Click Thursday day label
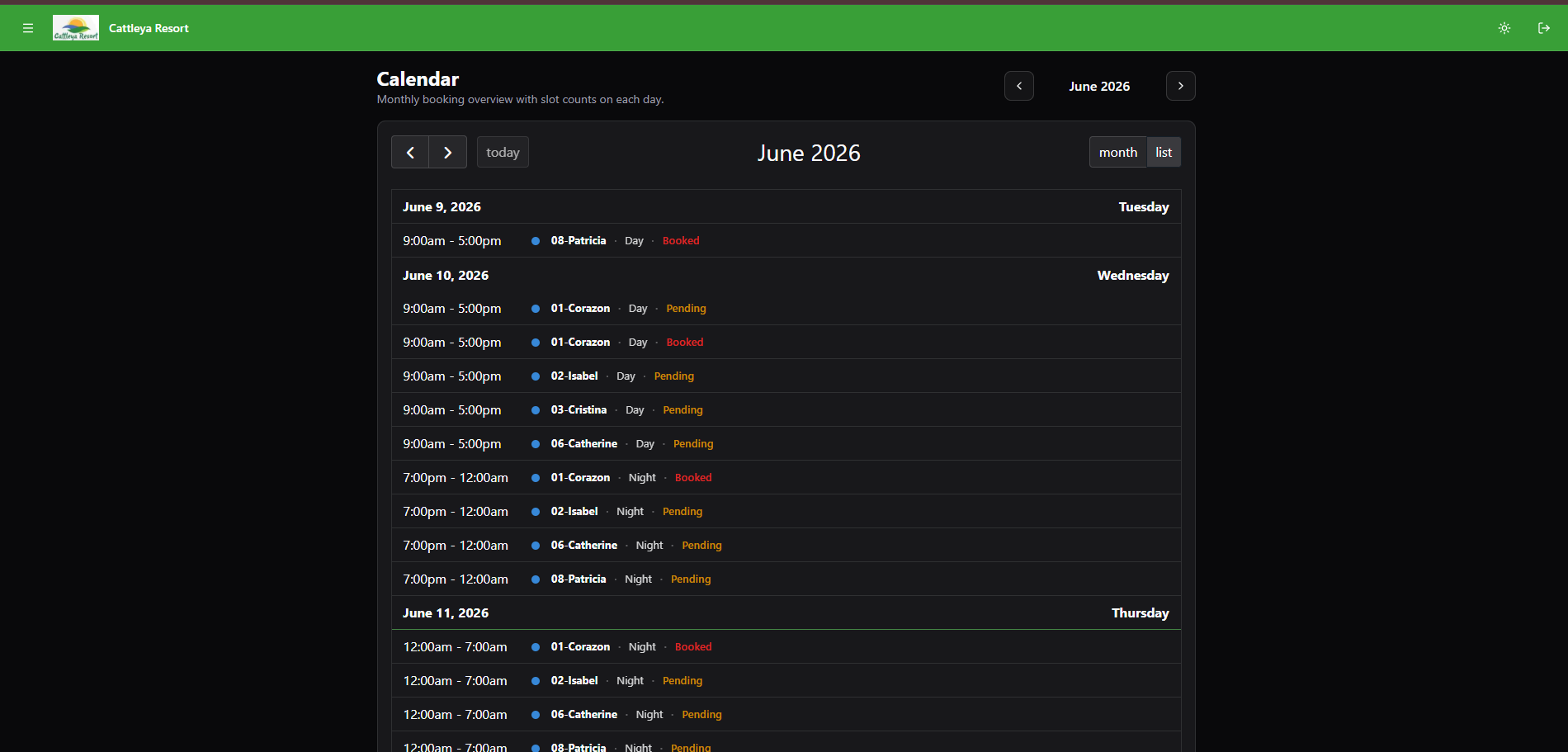Viewport: 1568px width, 752px height. [1141, 612]
